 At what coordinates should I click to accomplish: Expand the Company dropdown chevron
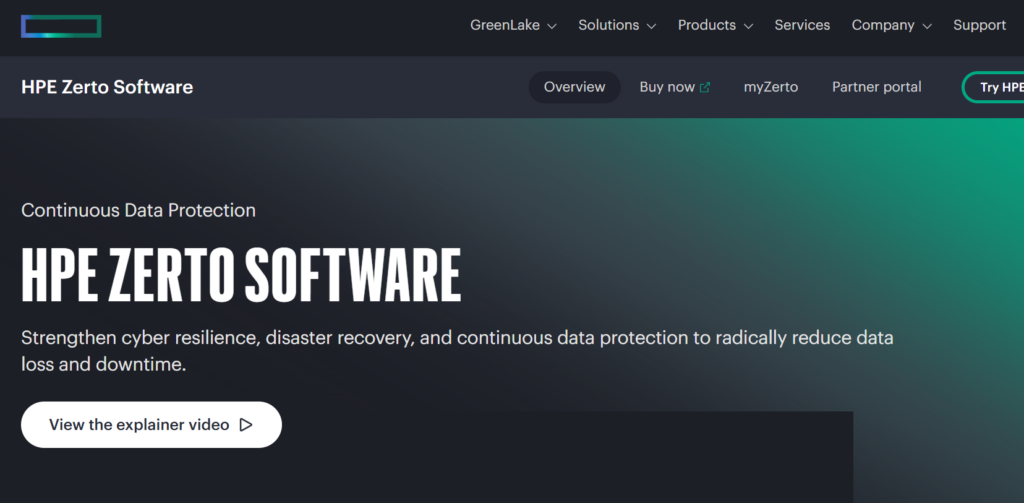tap(926, 26)
